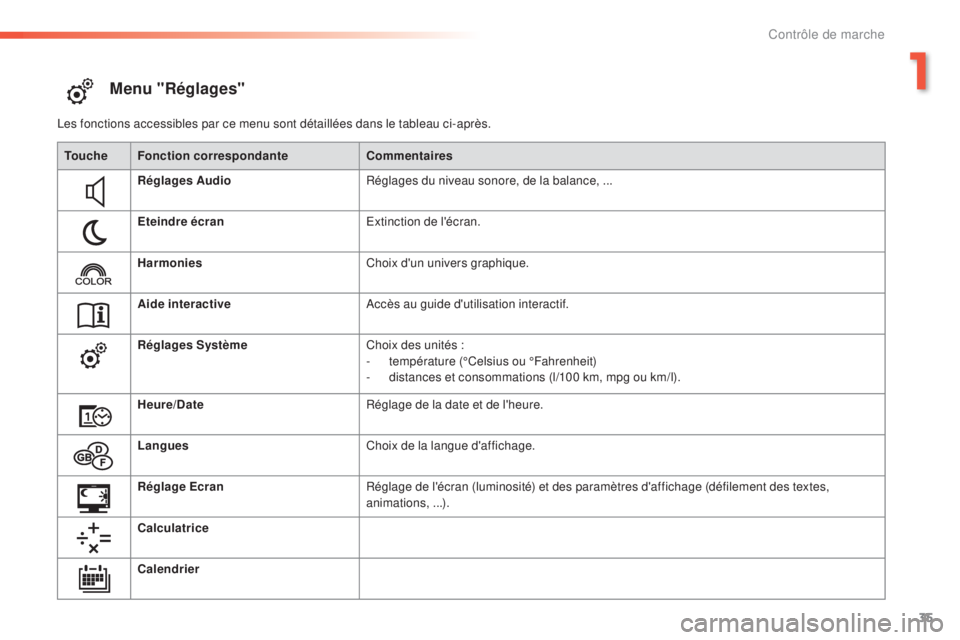Viewport: 960px width, 640px height.
Task: Click the calendar-clock icon for Heure/Date
Action: (x=95, y=416)
